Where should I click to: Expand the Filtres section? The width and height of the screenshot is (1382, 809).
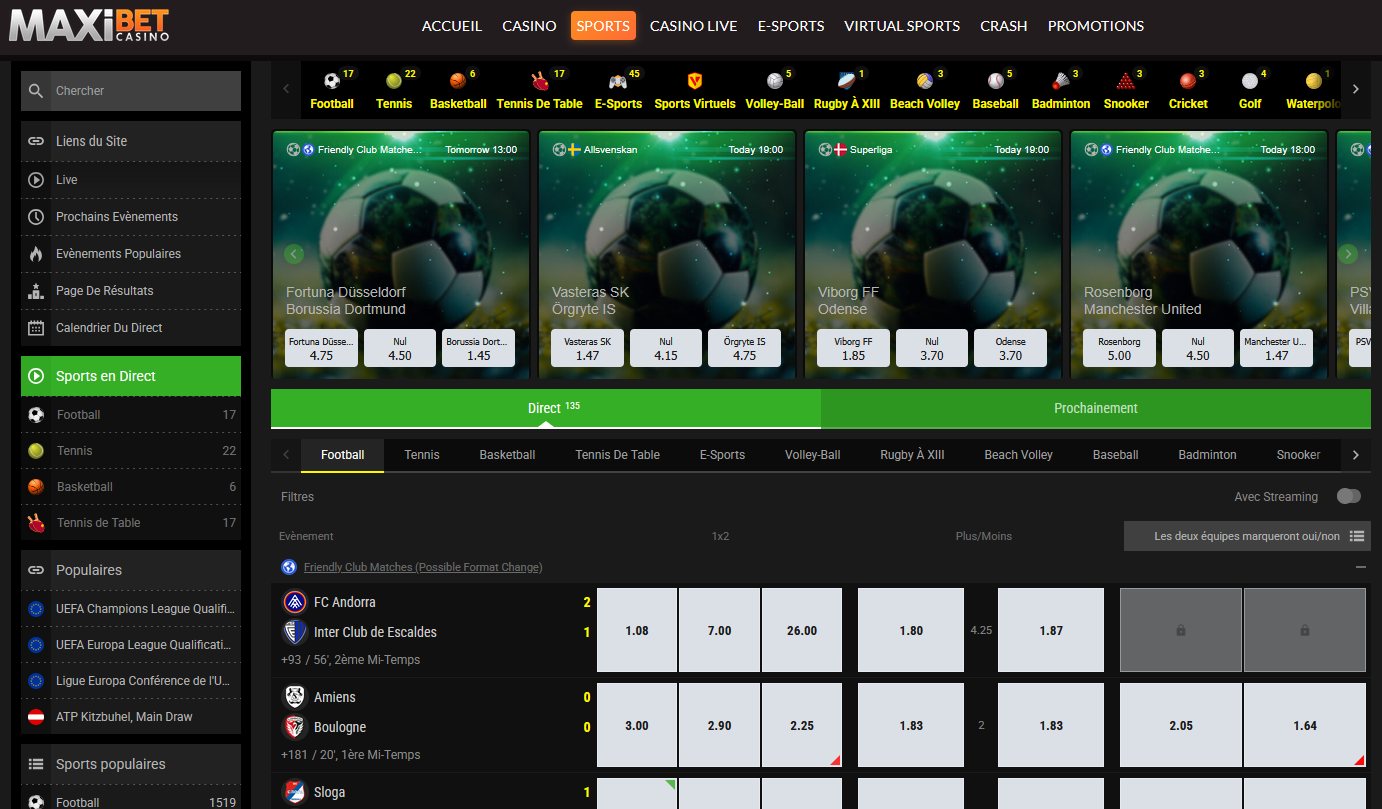(298, 497)
